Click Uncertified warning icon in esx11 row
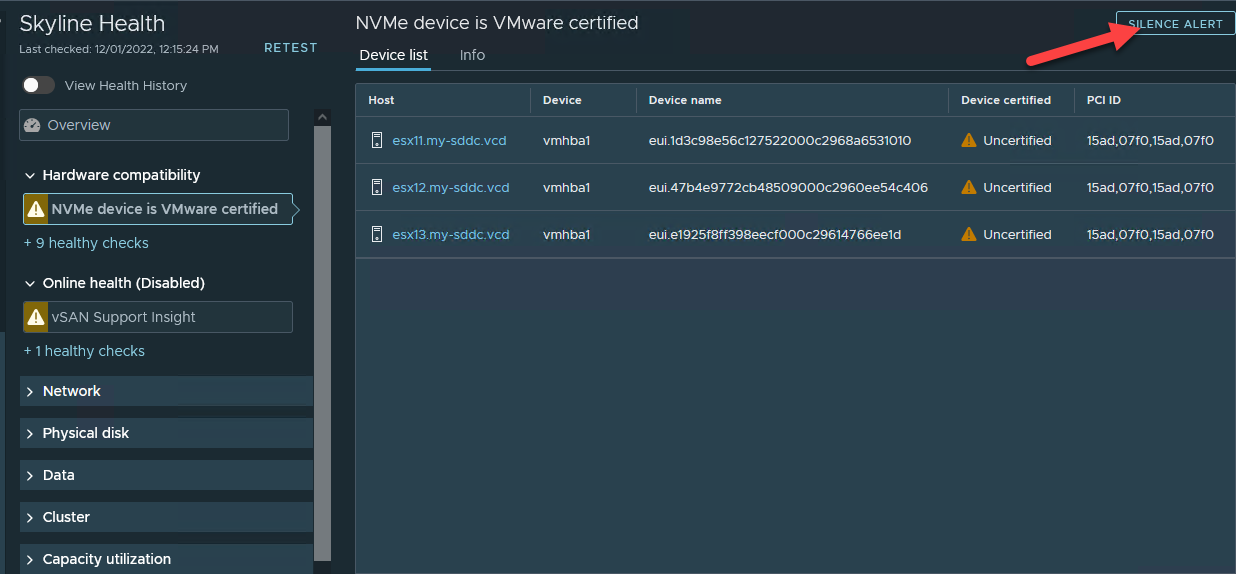 click(x=968, y=141)
